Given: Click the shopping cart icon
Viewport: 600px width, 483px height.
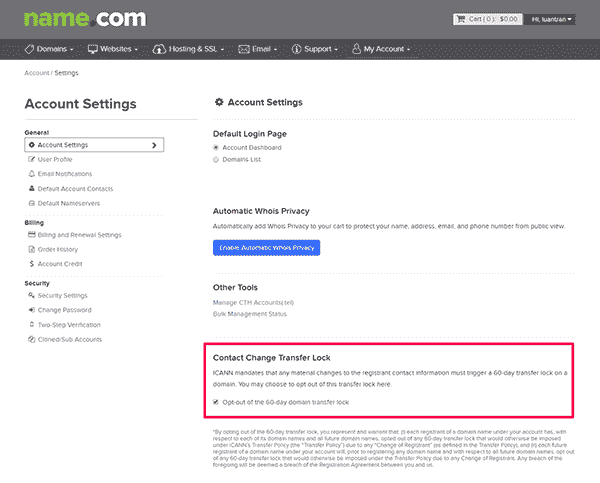Looking at the screenshot, I should (461, 19).
